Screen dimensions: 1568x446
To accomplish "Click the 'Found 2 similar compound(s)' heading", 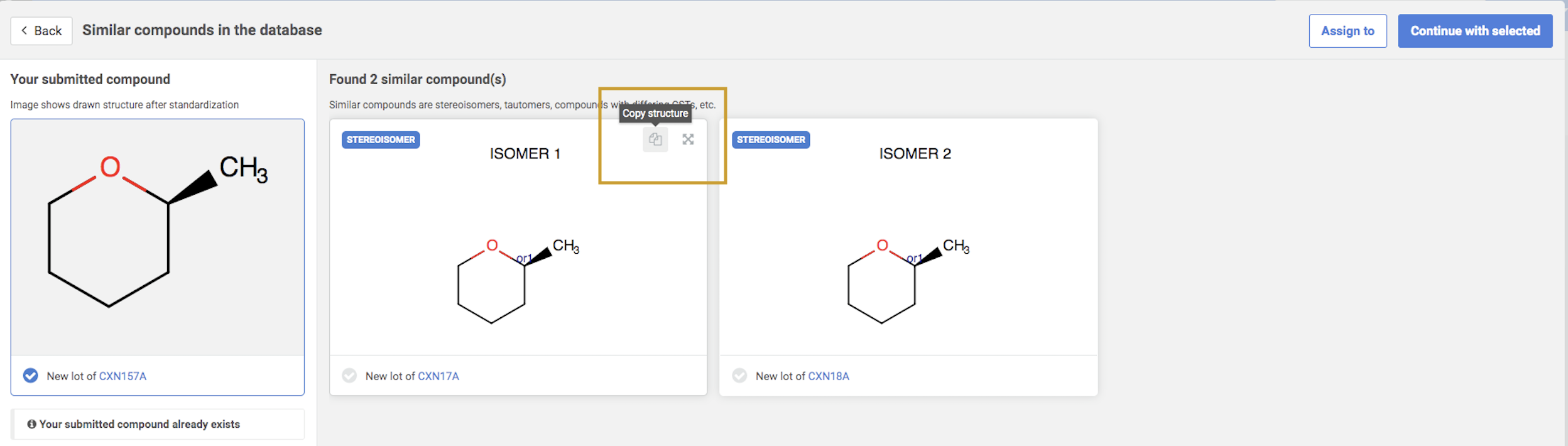I will (x=417, y=79).
